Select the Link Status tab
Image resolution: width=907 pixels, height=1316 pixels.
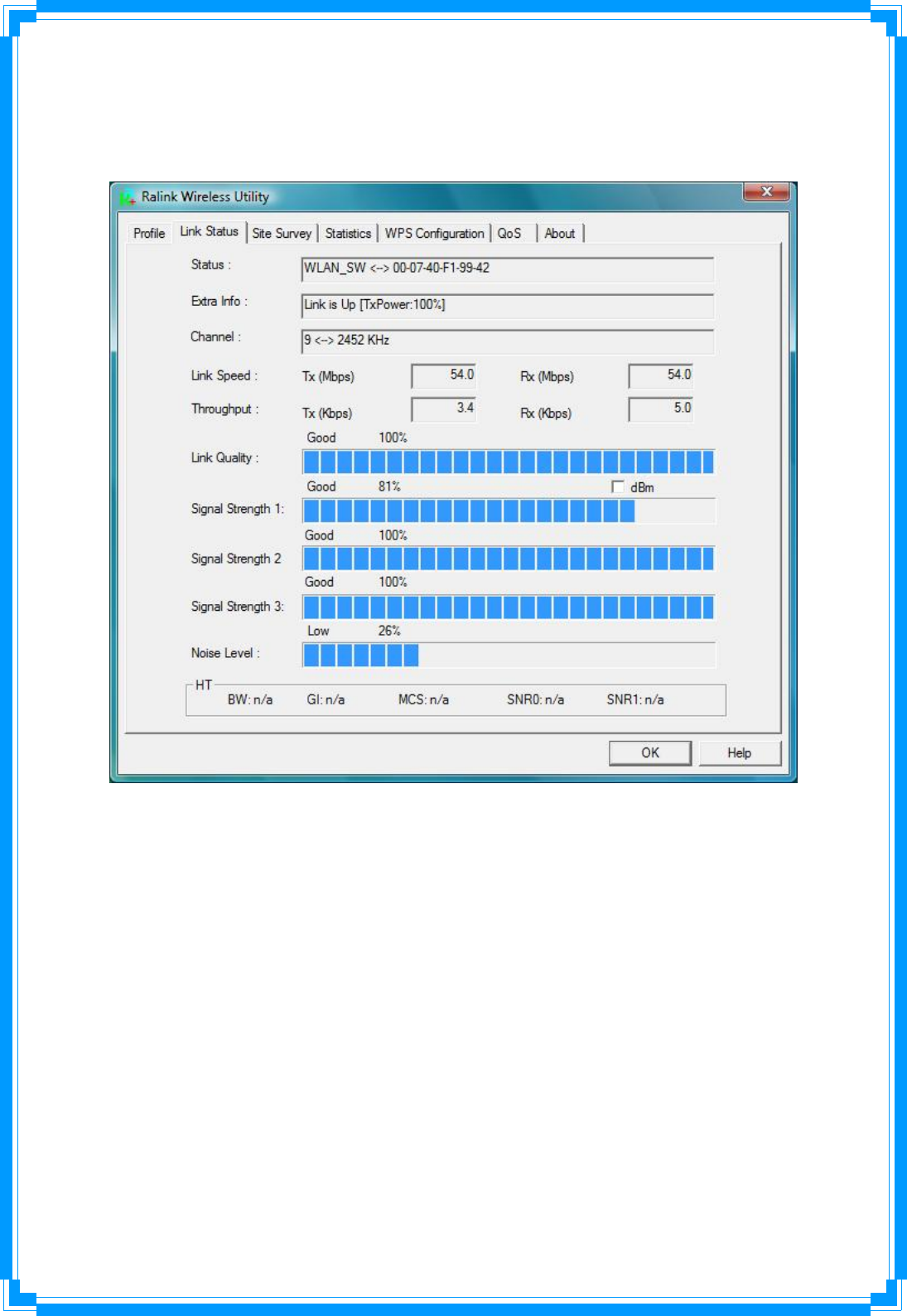click(209, 232)
